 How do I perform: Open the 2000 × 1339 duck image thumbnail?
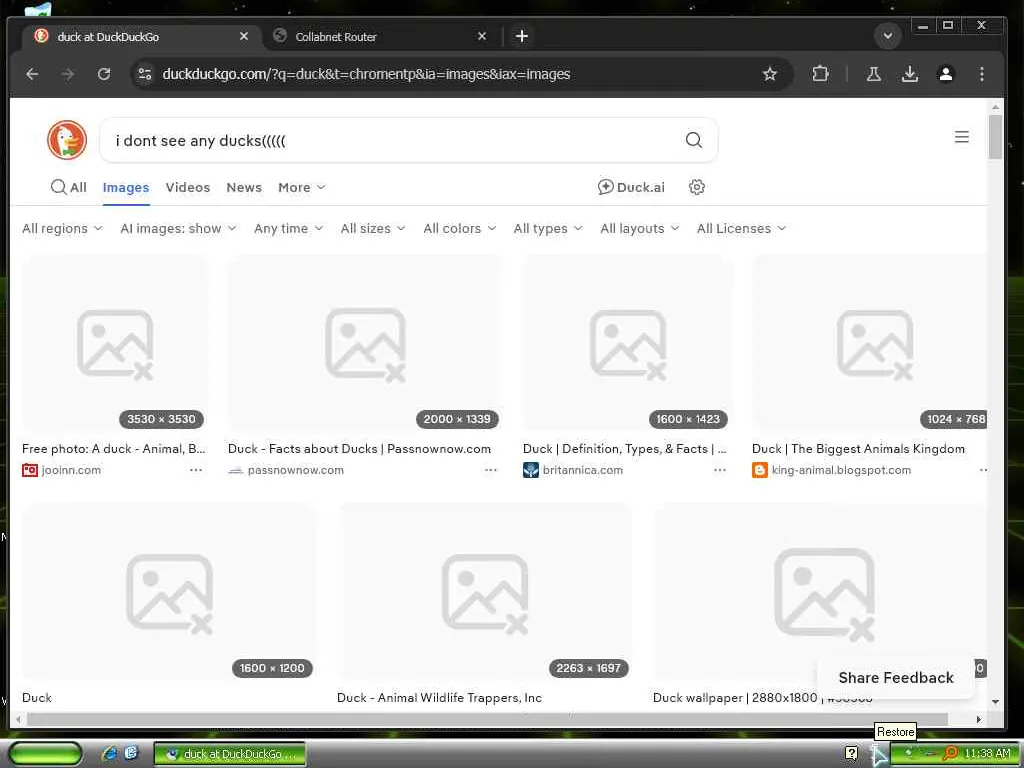tap(365, 344)
